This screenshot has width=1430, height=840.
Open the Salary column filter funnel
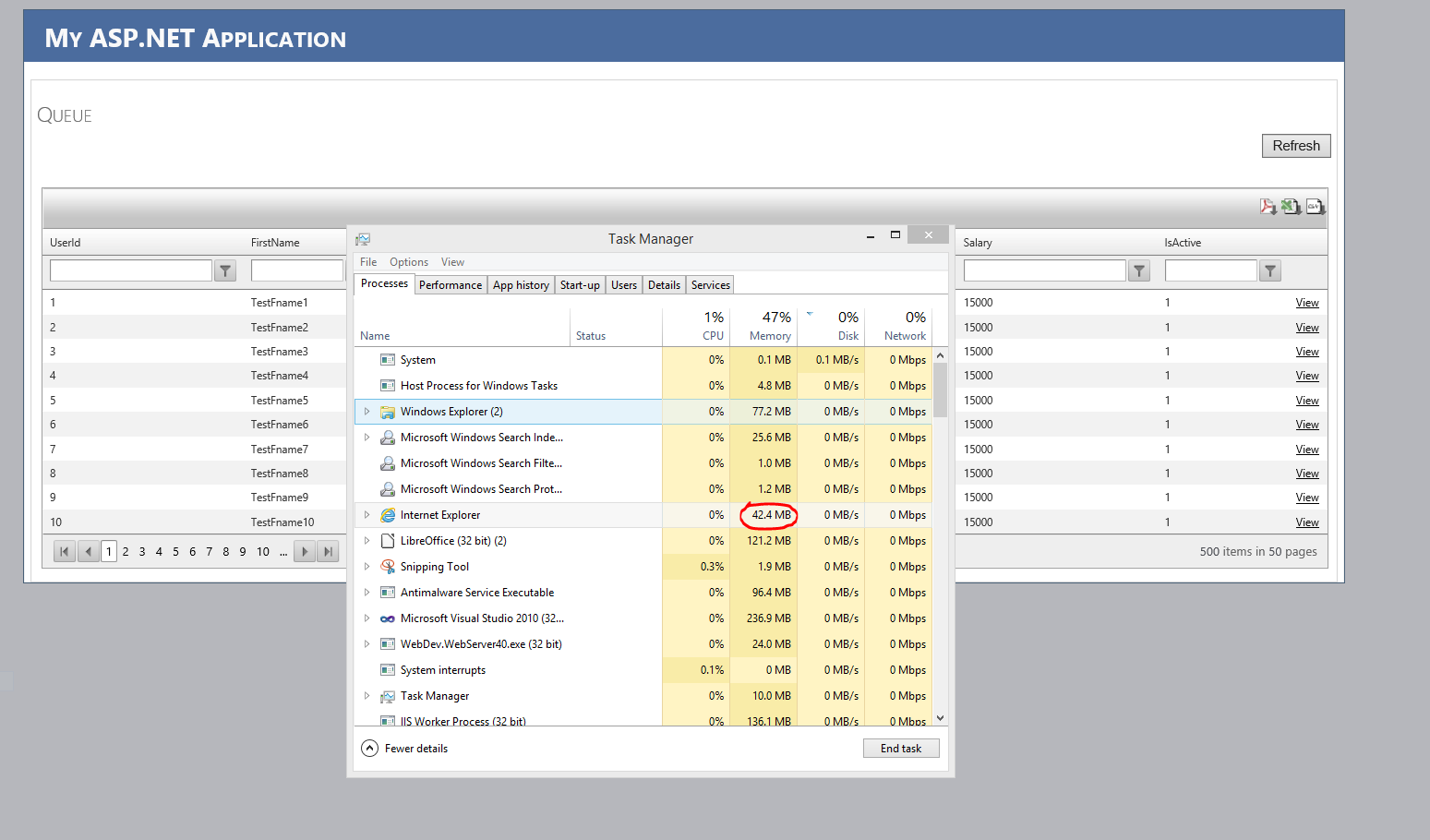tap(1139, 270)
